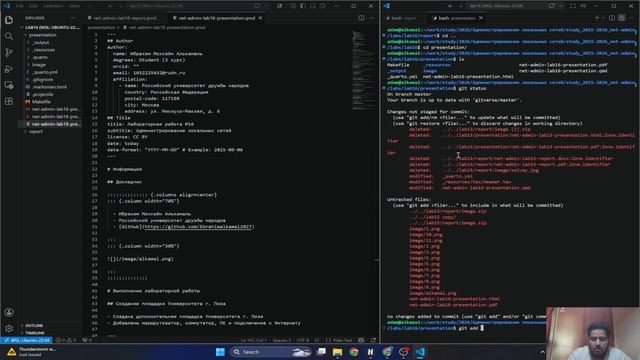The width and height of the screenshot is (640, 360).
Task: Click the taskbar Search box
Action: pyautogui.click(x=271, y=352)
